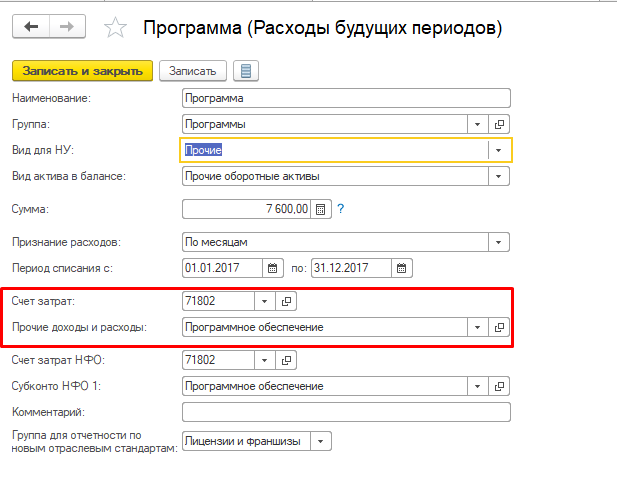The image size is (617, 498).
Task: Open the report list icon beside Записать
Action: coord(245,70)
